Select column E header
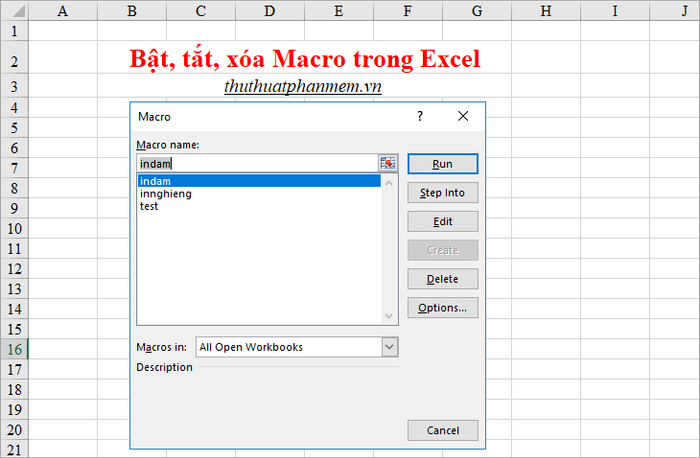This screenshot has height=458, width=700. [x=339, y=11]
